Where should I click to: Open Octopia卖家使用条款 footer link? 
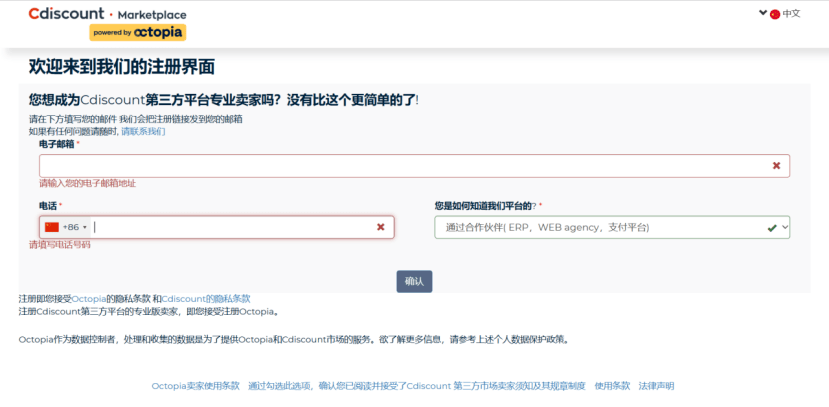(x=196, y=385)
